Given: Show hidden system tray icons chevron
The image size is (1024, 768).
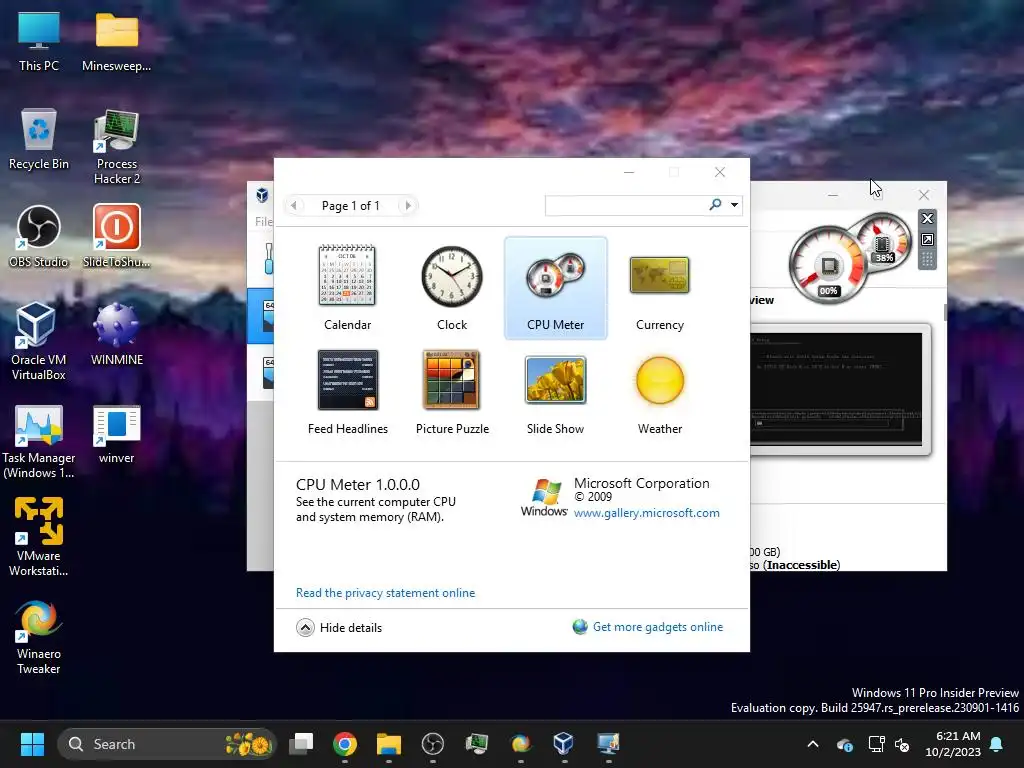Looking at the screenshot, I should 813,744.
